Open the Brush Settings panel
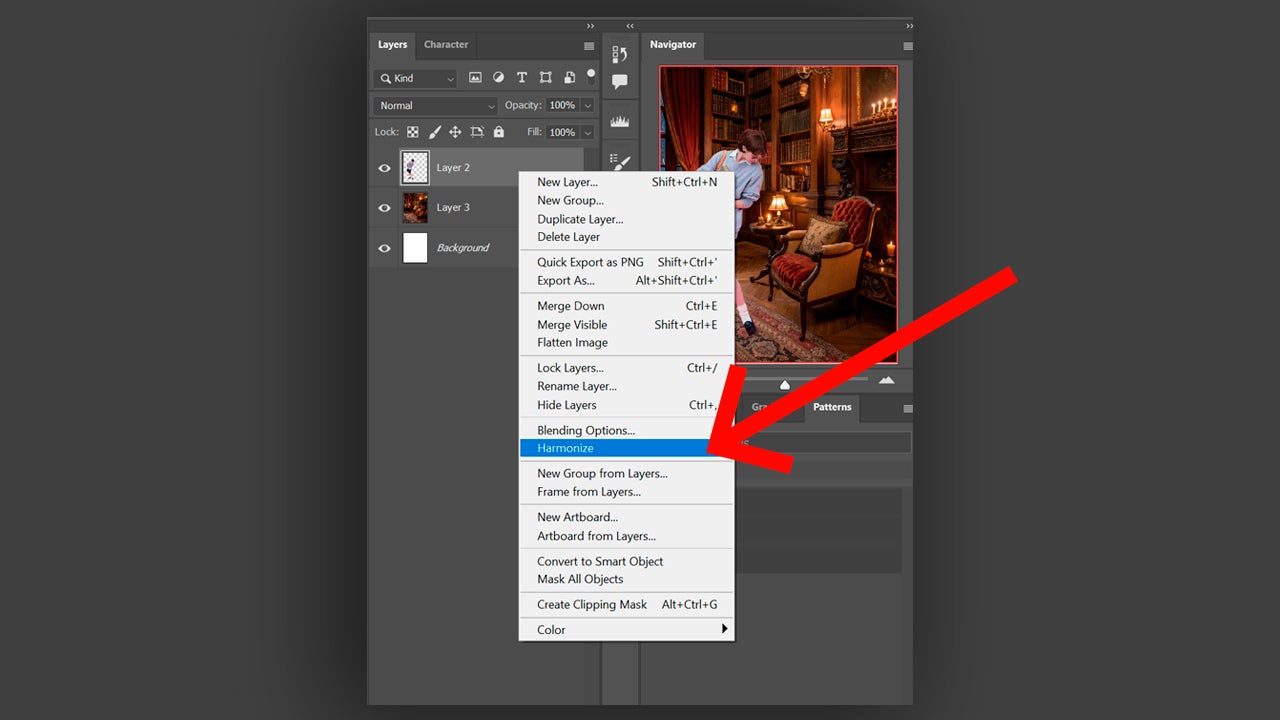The height and width of the screenshot is (720, 1280). (618, 160)
